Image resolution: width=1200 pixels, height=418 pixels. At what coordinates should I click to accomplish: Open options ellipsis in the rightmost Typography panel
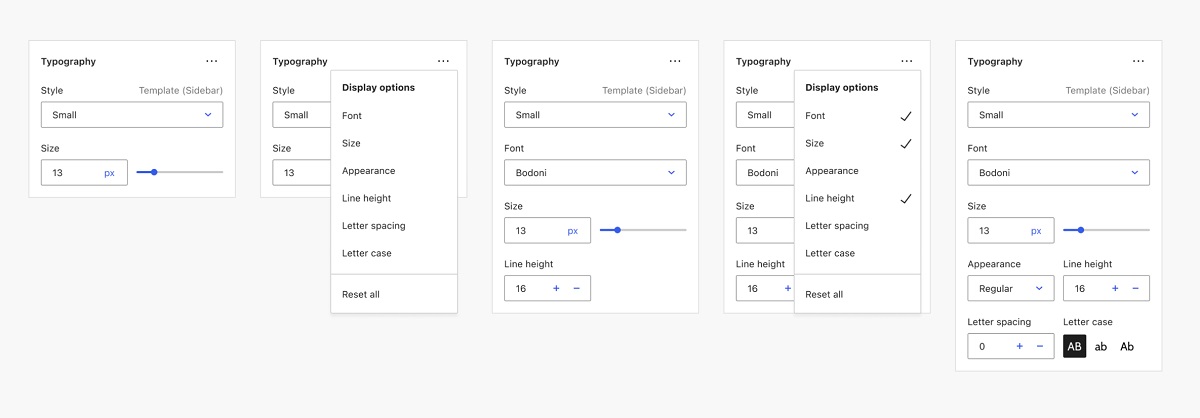coord(1138,61)
